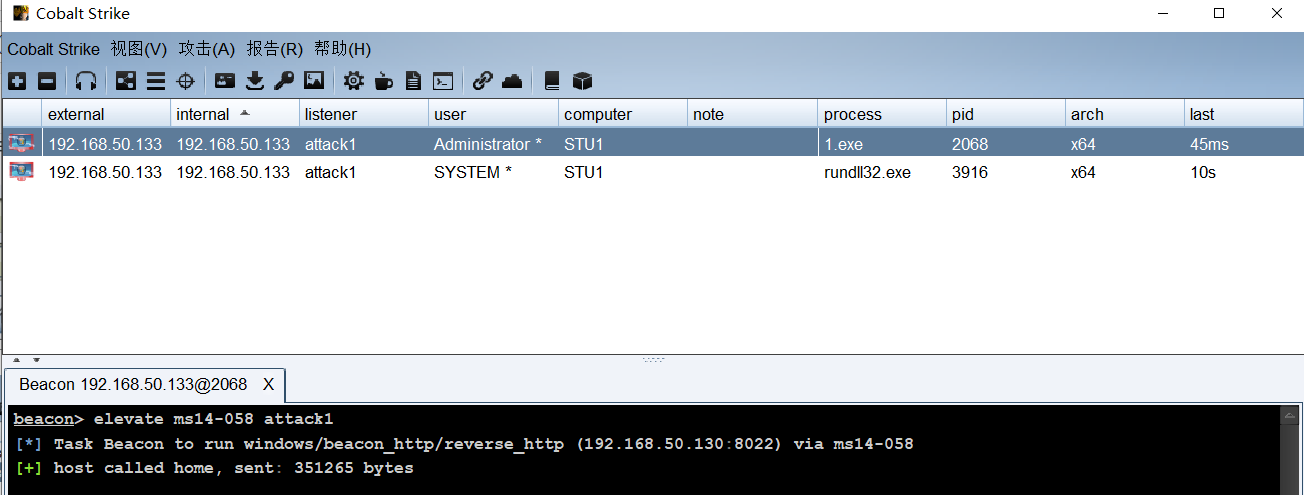Click the disconnect from team server minus icon
The width and height of the screenshot is (1304, 495).
tap(47, 81)
